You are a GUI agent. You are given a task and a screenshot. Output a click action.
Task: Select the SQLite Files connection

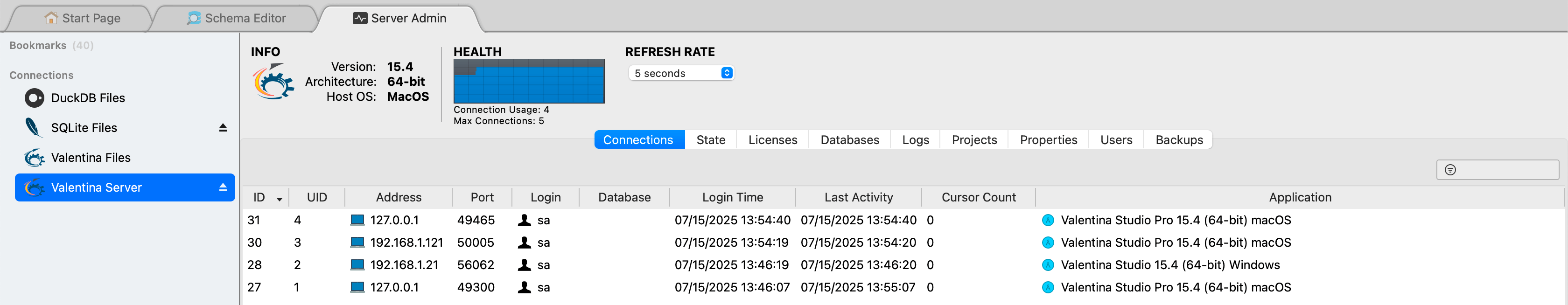[x=125, y=128]
